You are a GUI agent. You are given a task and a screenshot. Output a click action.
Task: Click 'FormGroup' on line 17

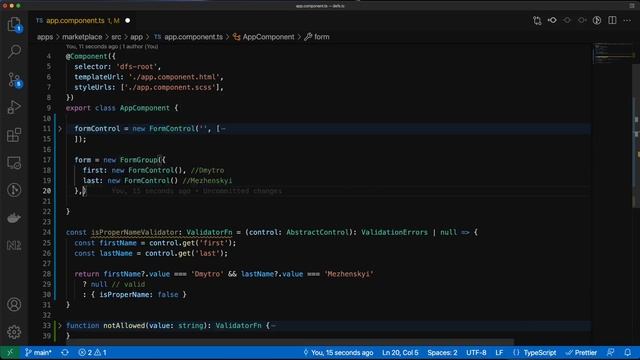139,160
